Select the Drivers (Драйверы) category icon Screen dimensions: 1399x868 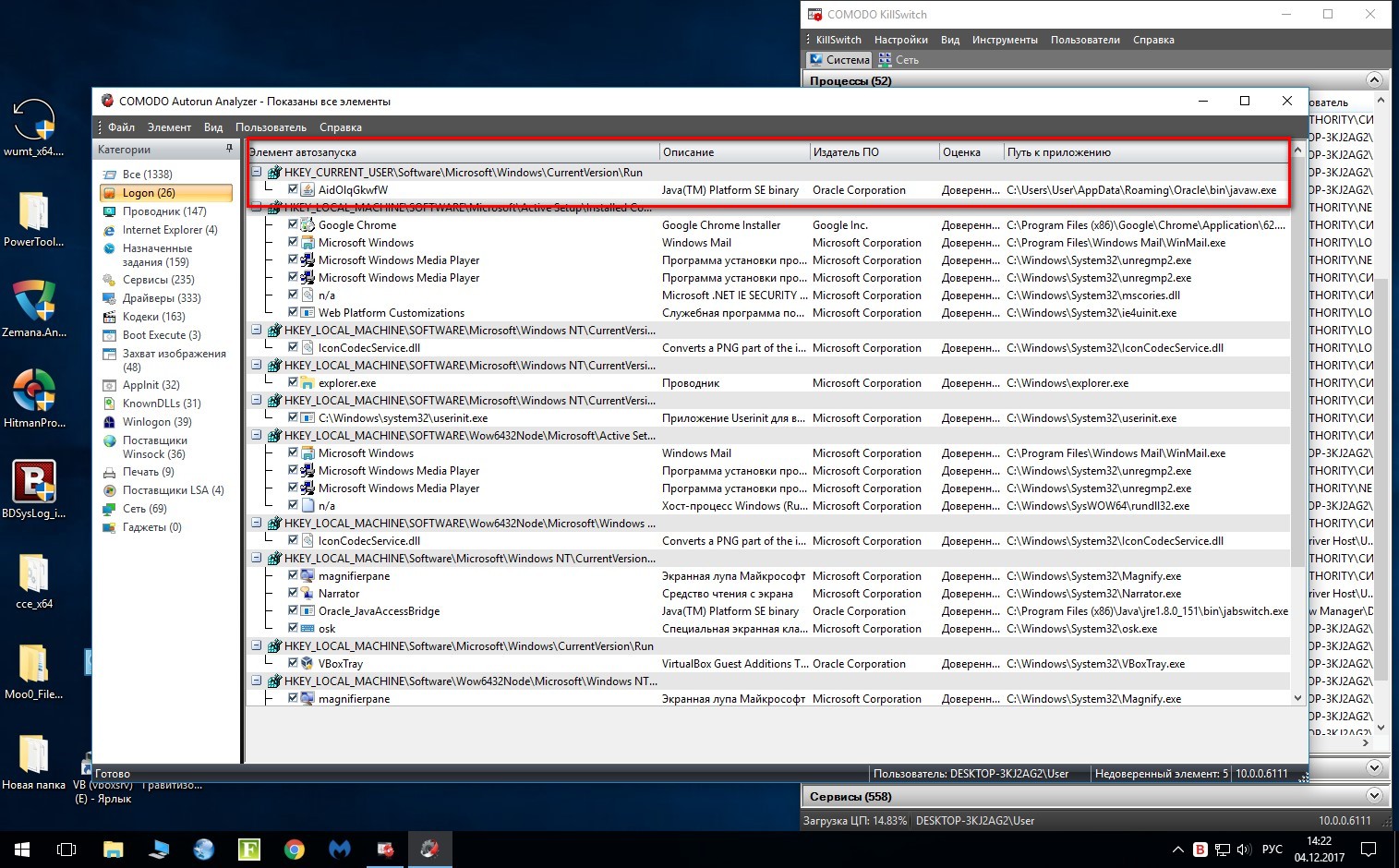tap(109, 298)
